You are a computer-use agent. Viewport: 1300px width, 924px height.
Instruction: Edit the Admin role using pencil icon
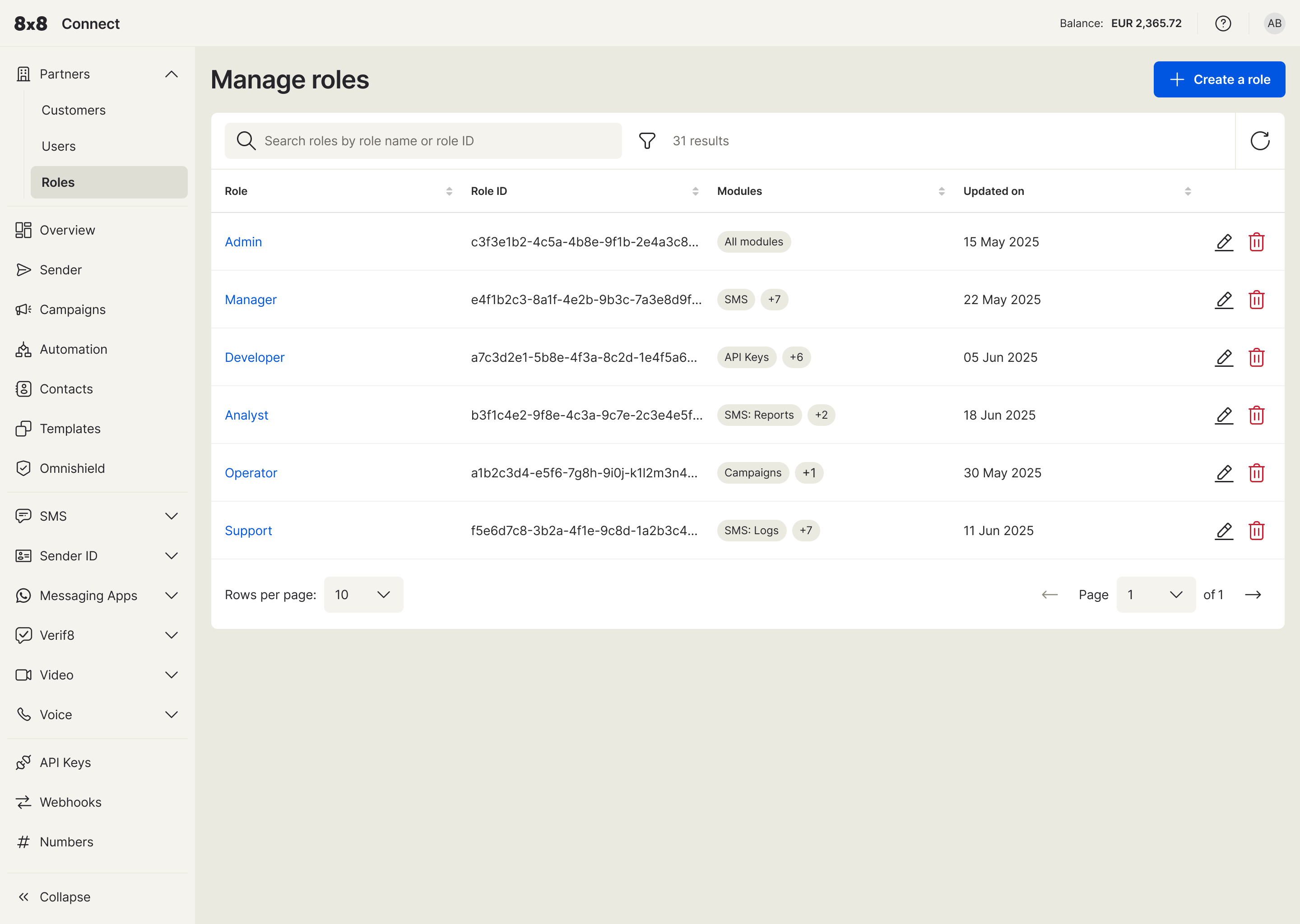pos(1224,242)
